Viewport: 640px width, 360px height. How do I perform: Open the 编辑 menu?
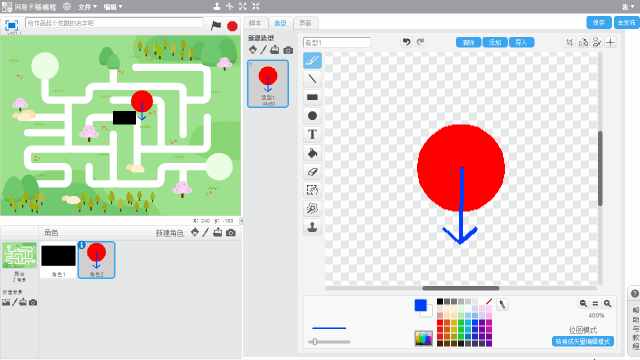pos(113,7)
